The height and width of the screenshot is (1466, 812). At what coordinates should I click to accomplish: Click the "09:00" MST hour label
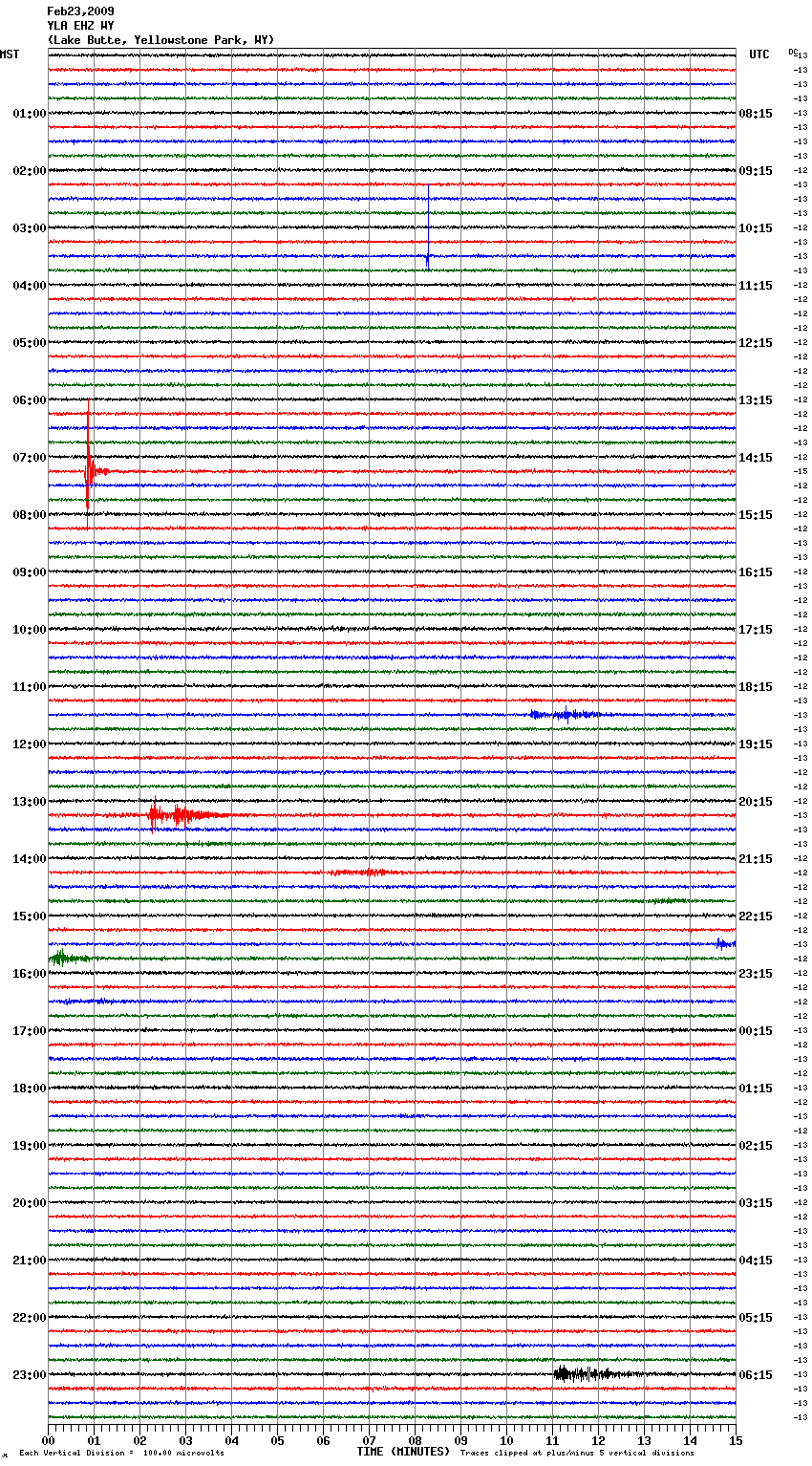pyautogui.click(x=29, y=572)
